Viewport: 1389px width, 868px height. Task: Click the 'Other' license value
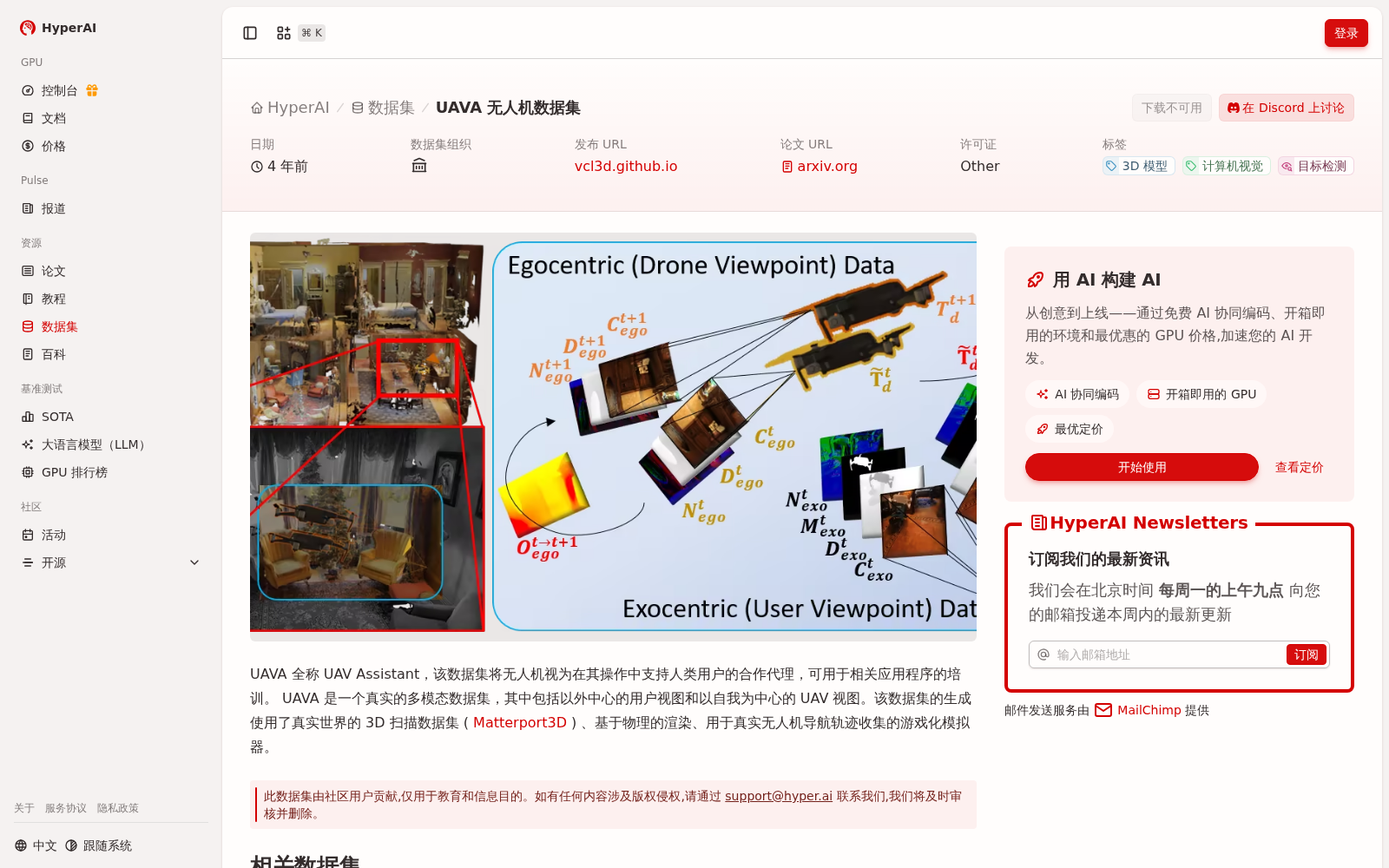click(x=979, y=166)
